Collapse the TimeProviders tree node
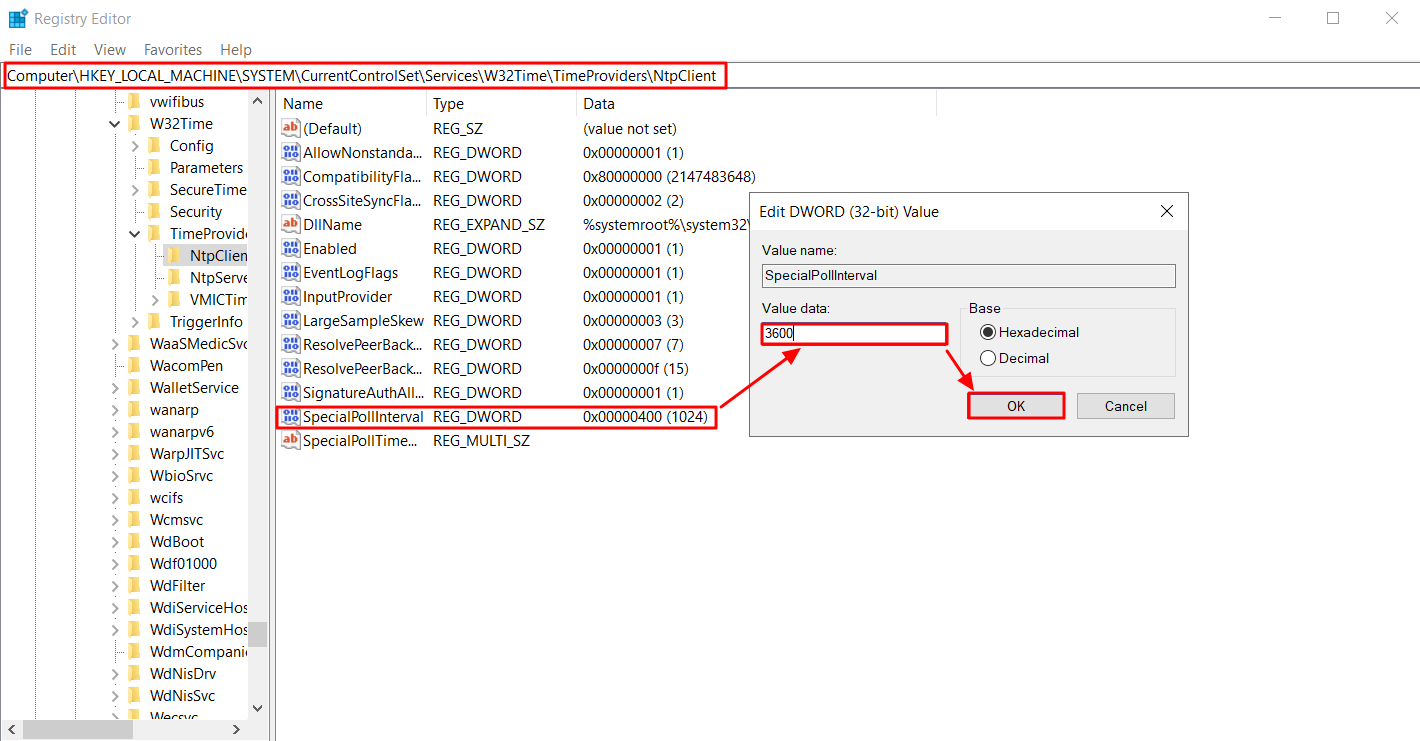Image resolution: width=1420 pixels, height=741 pixels. point(135,234)
